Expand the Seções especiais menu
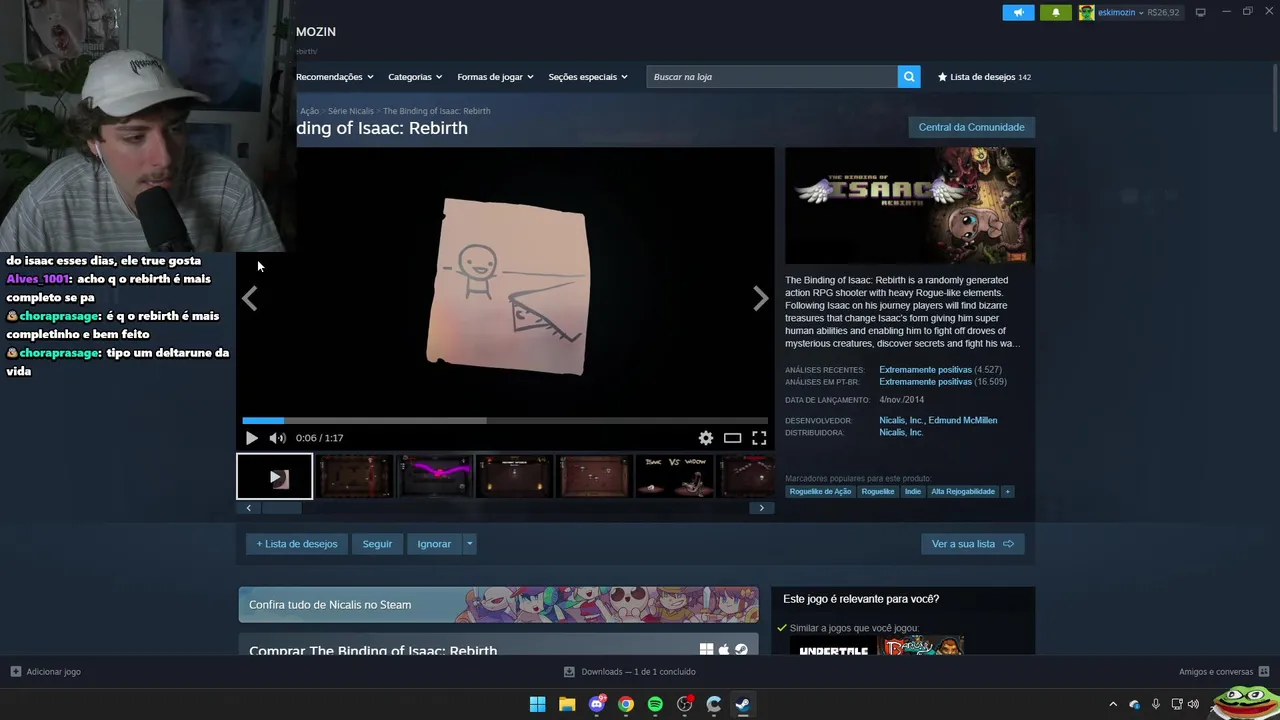1280x720 pixels. pos(588,77)
